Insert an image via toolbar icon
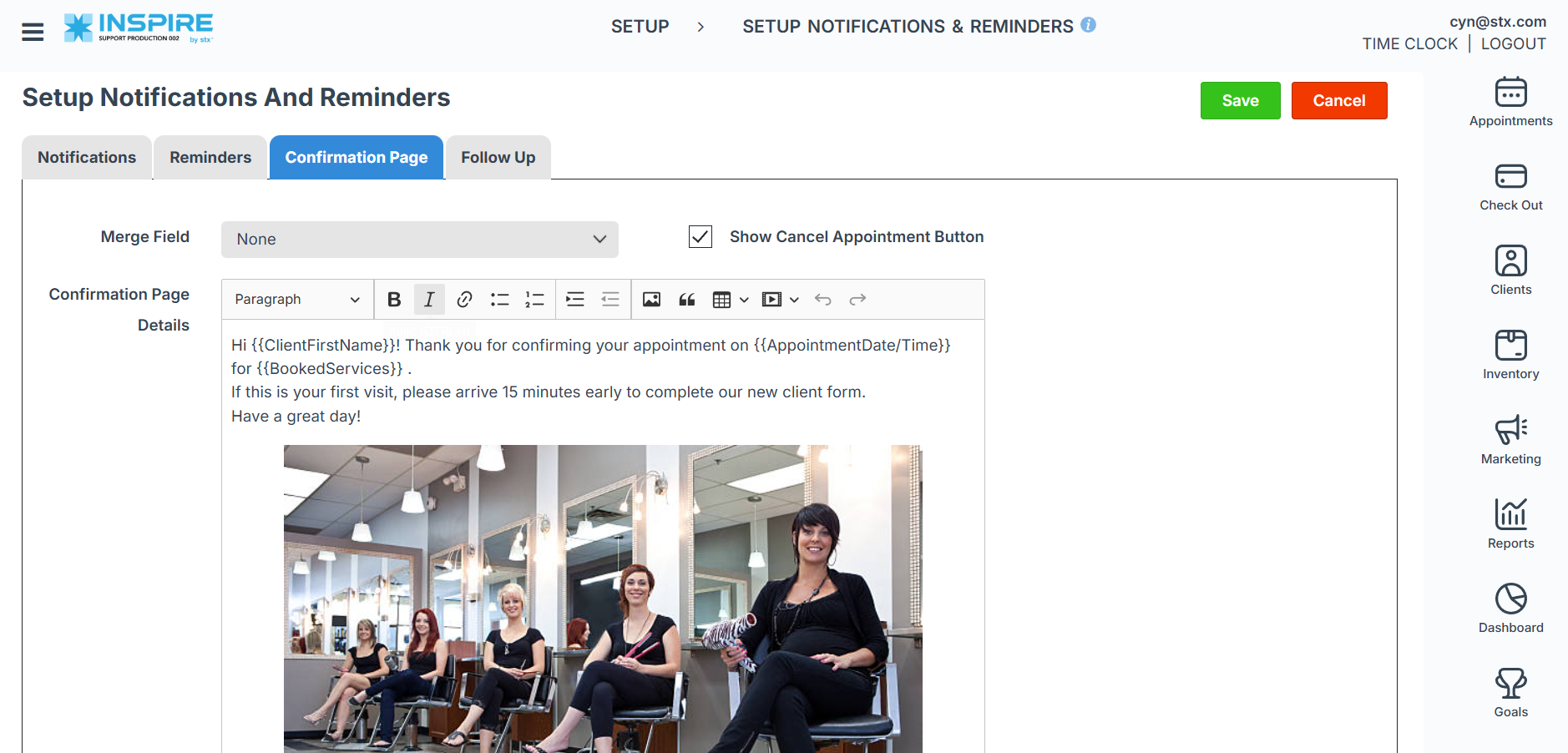1568x753 pixels. click(x=651, y=300)
